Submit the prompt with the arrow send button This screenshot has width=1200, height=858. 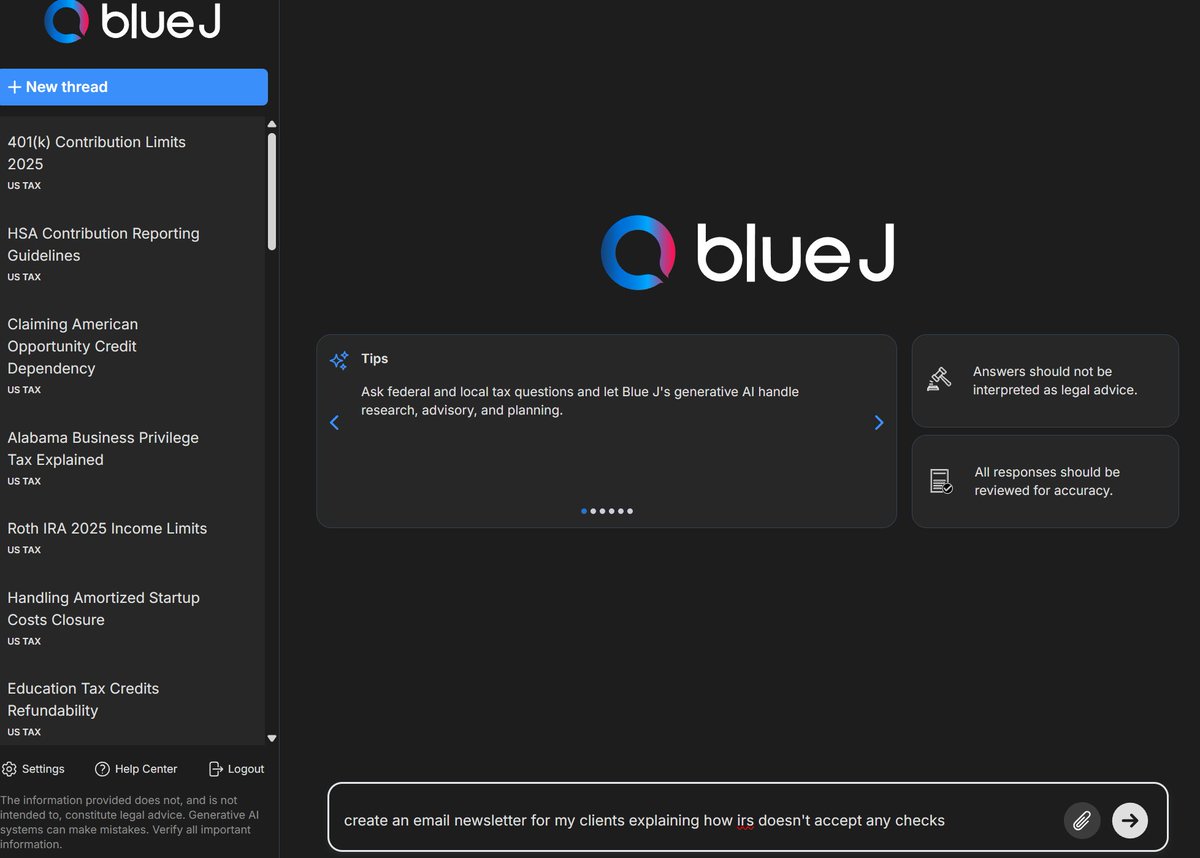click(x=1130, y=820)
